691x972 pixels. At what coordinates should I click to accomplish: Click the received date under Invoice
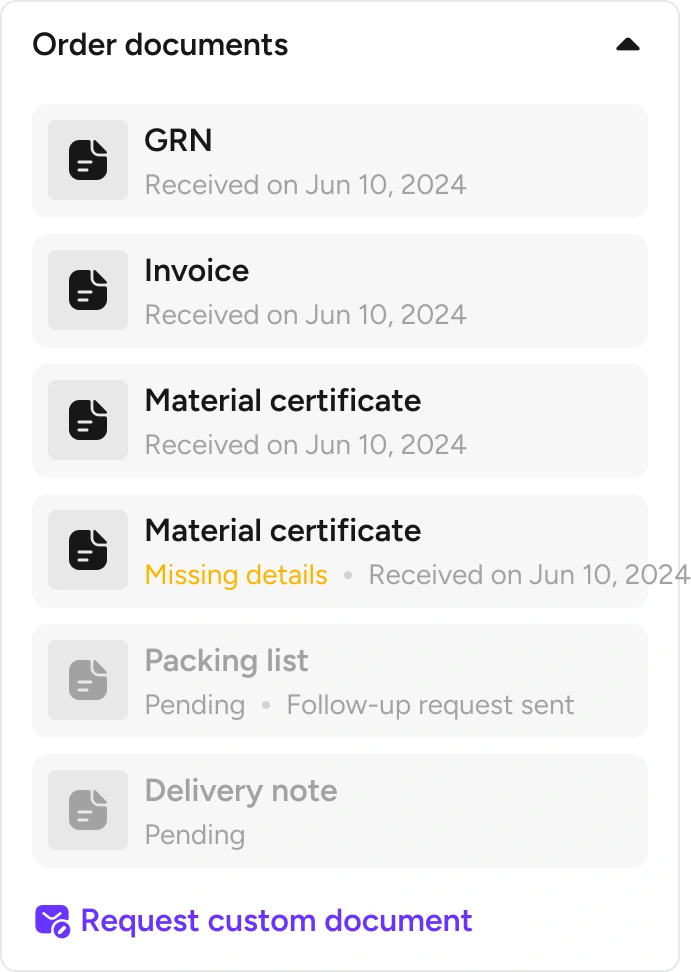pos(305,315)
